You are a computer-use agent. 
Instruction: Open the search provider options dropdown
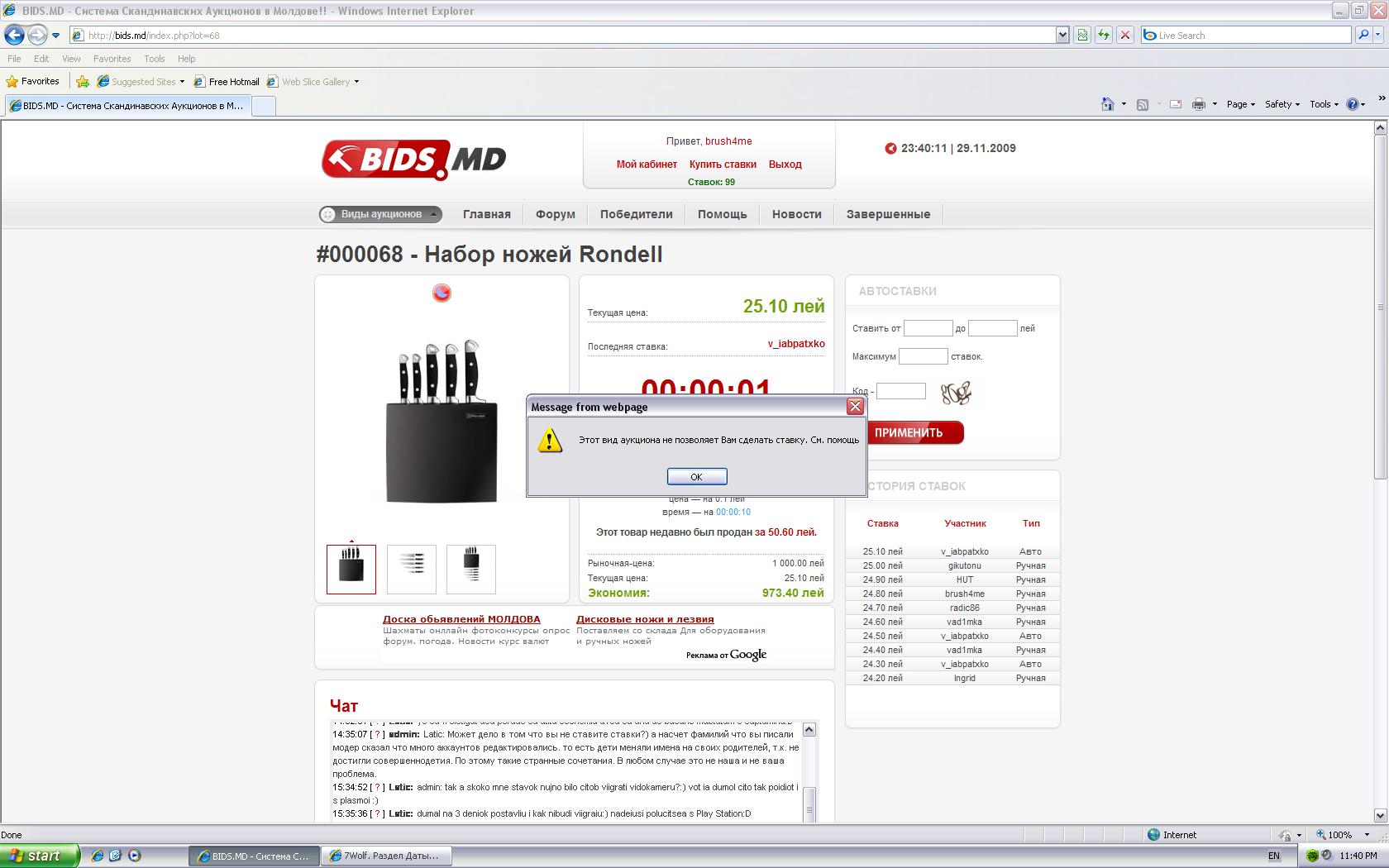pos(1378,36)
